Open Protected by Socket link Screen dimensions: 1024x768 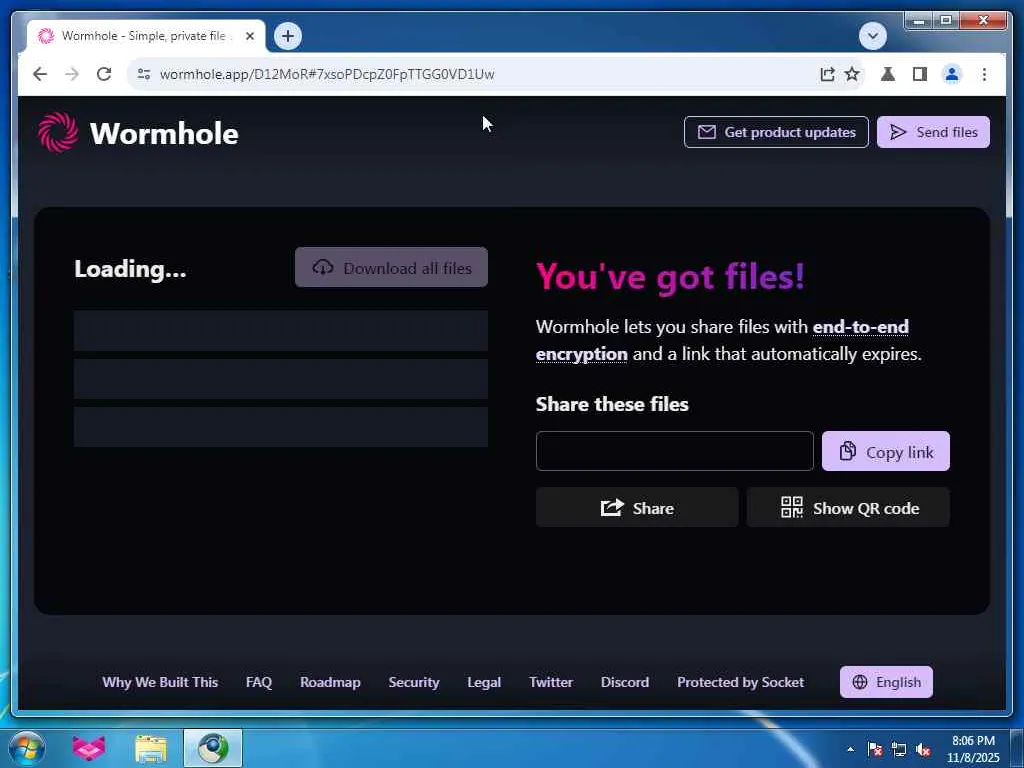coord(740,682)
